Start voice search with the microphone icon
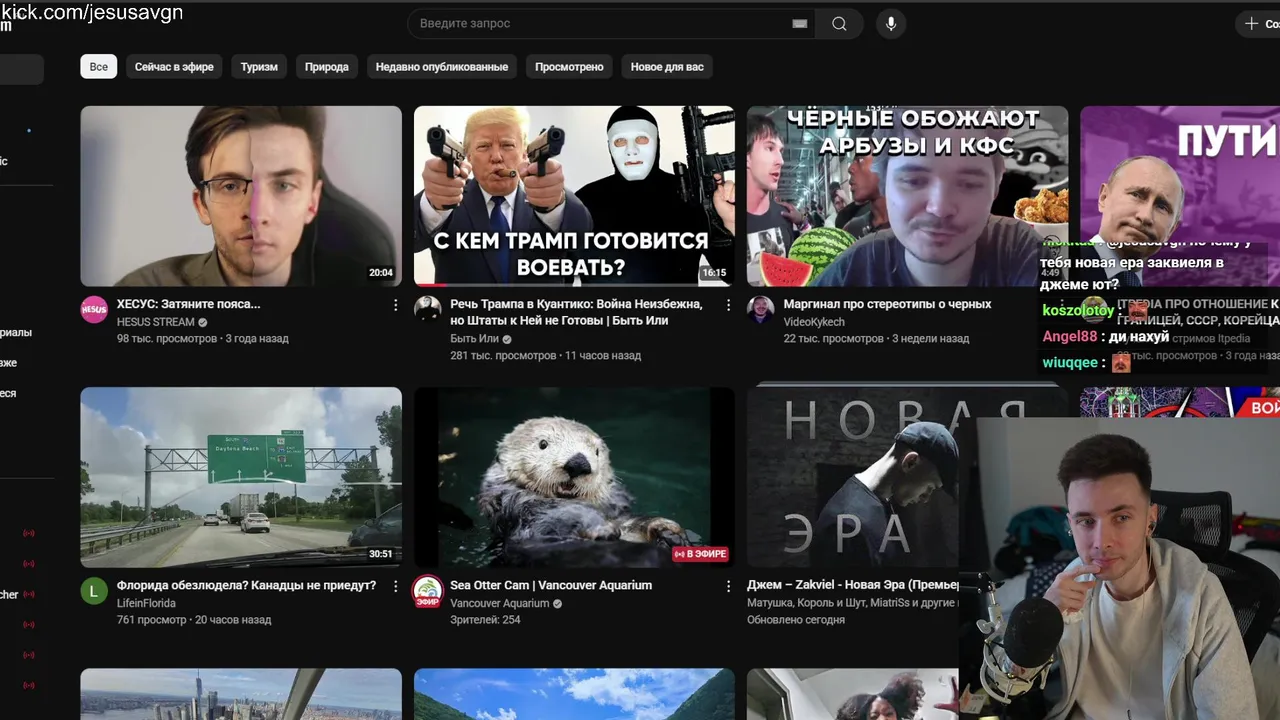This screenshot has height=720, width=1280. pos(891,23)
